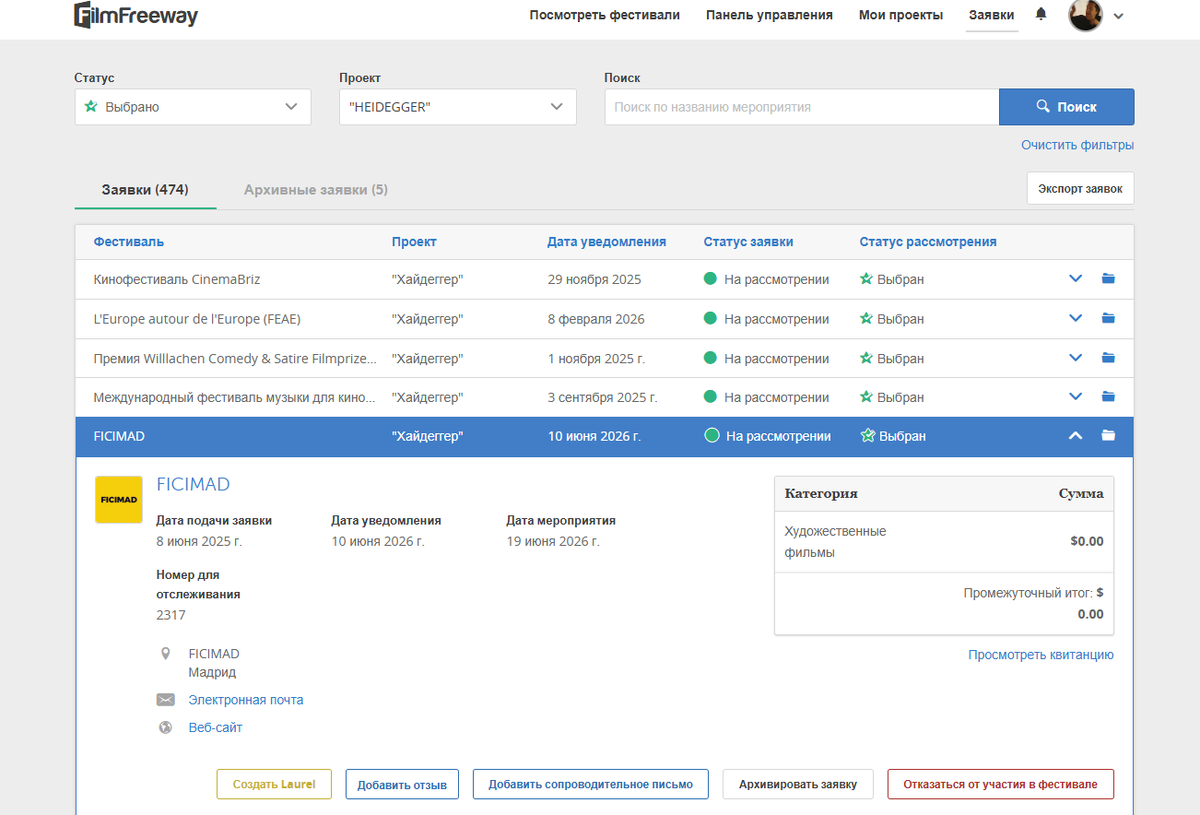The width and height of the screenshot is (1200, 815).
Task: Open folder icon for Willlachen Comedy row
Action: pyautogui.click(x=1108, y=357)
